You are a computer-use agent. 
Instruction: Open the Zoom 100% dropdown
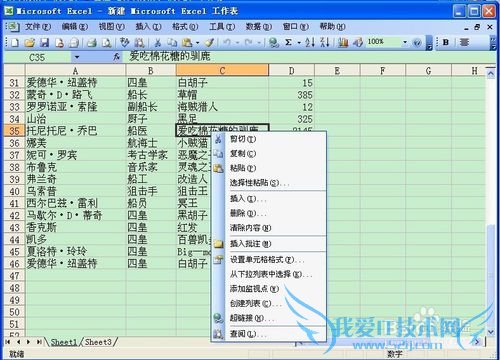(405, 42)
